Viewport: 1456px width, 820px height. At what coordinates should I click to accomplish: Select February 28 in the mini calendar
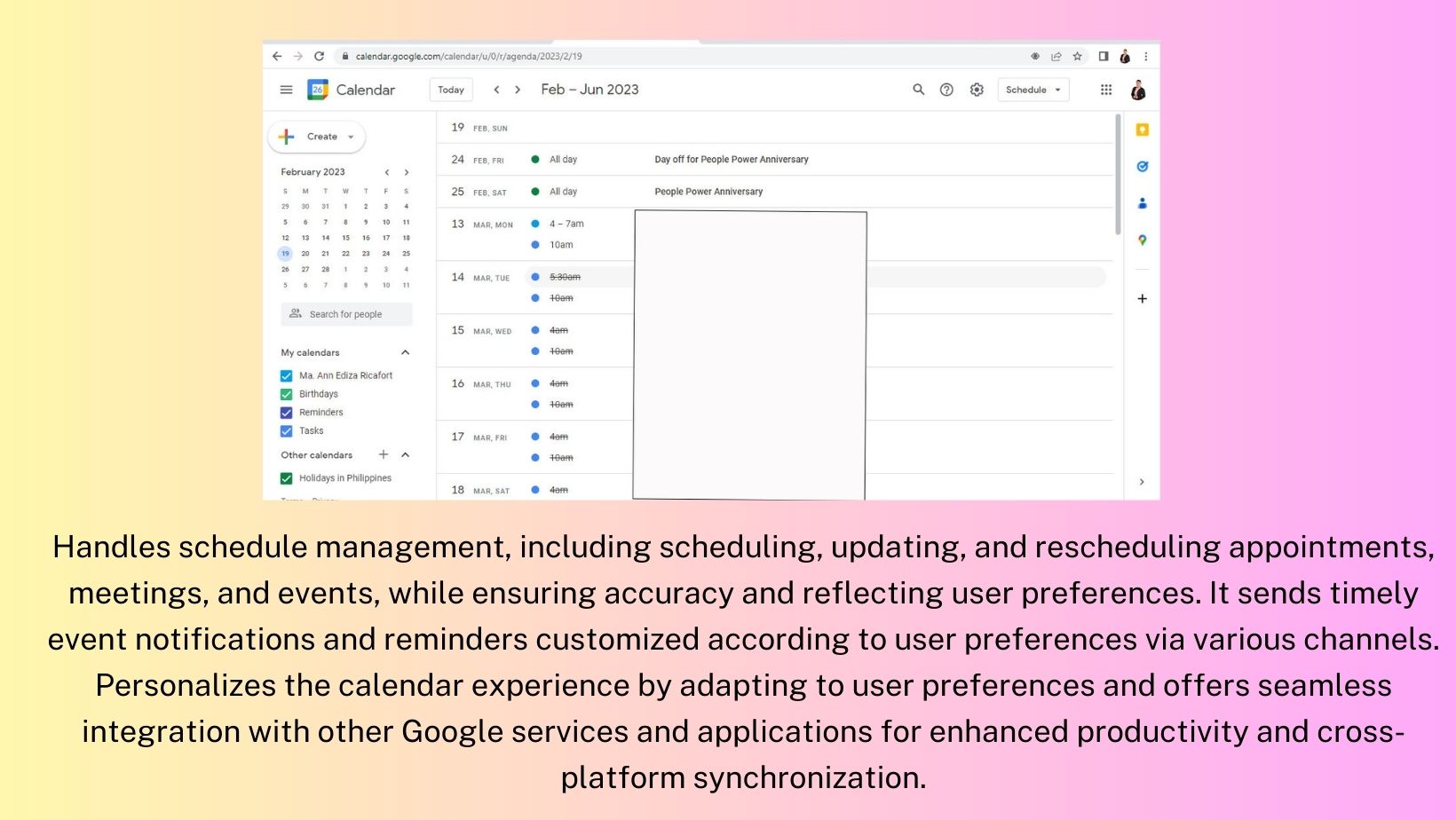click(x=326, y=270)
